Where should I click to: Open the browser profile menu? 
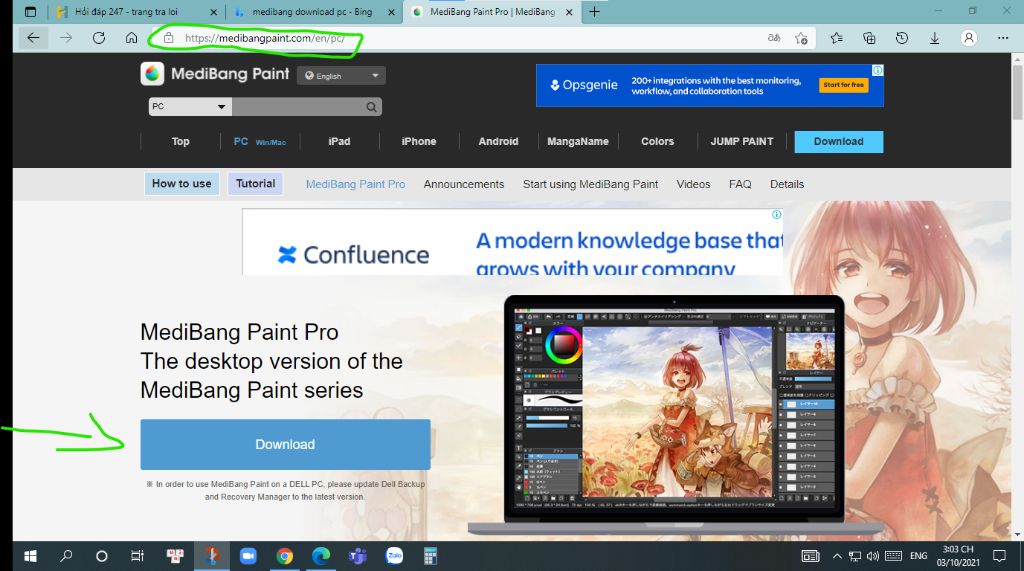pos(969,38)
